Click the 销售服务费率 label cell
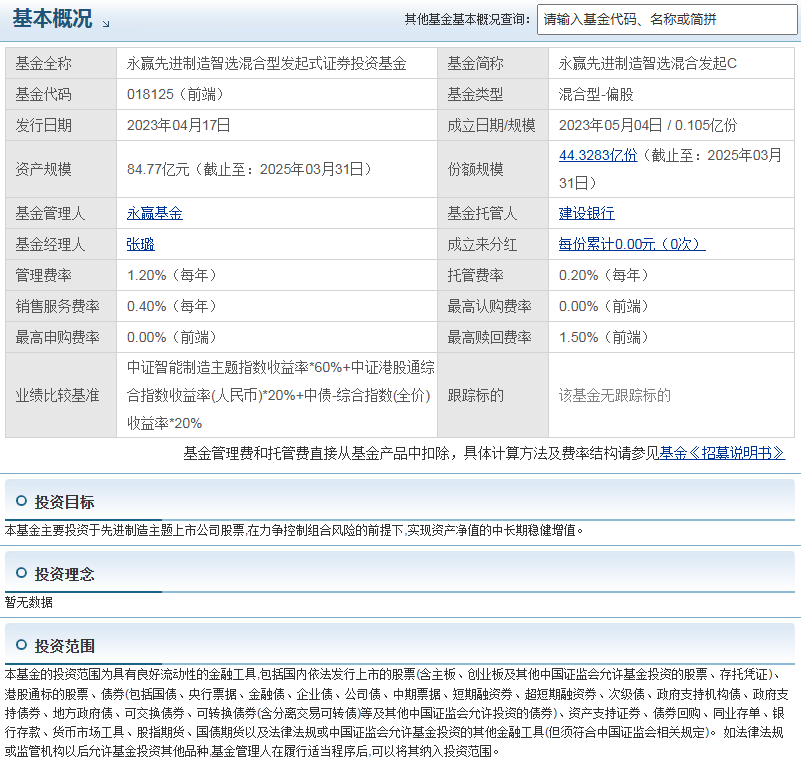Viewport: 801px width, 762px height. pos(61,306)
